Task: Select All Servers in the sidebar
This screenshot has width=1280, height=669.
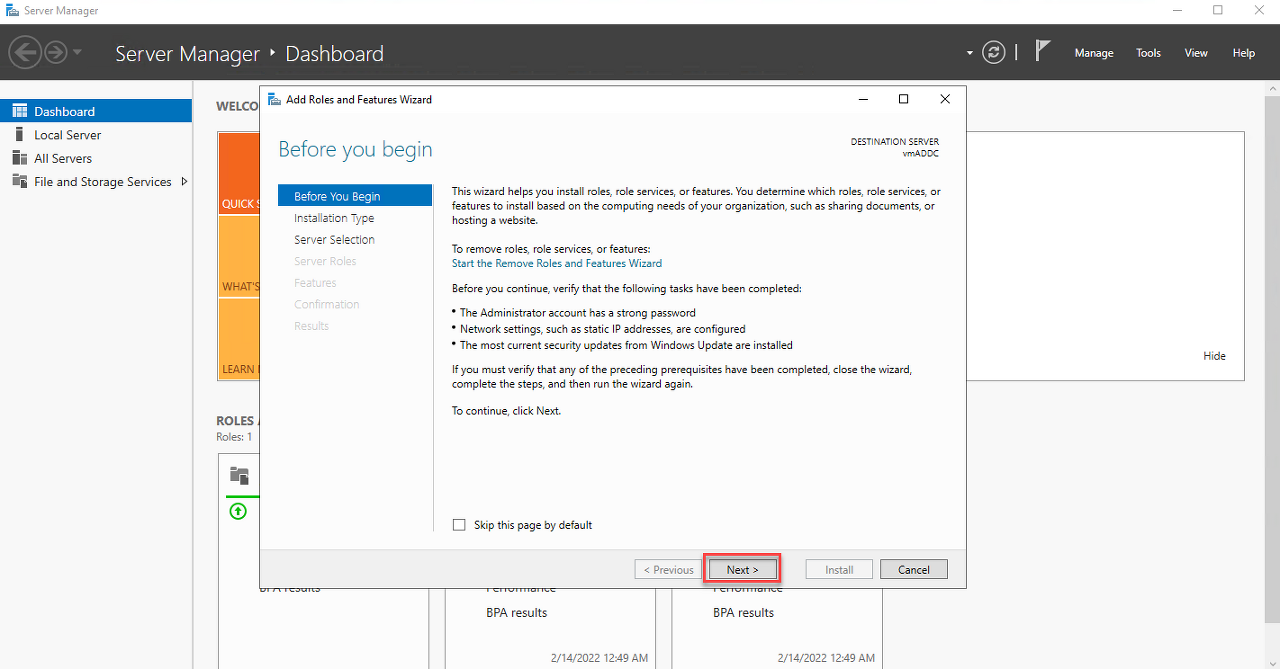Action: pos(96,158)
